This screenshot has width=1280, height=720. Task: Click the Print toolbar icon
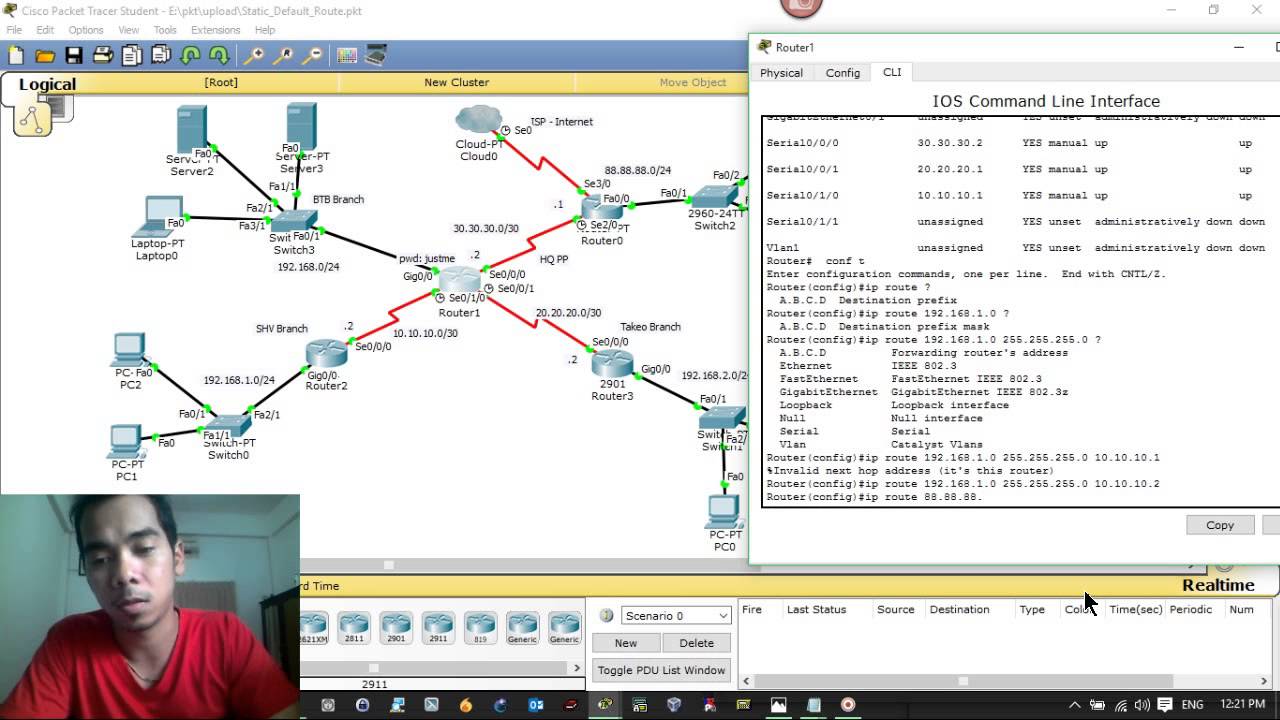pos(103,56)
